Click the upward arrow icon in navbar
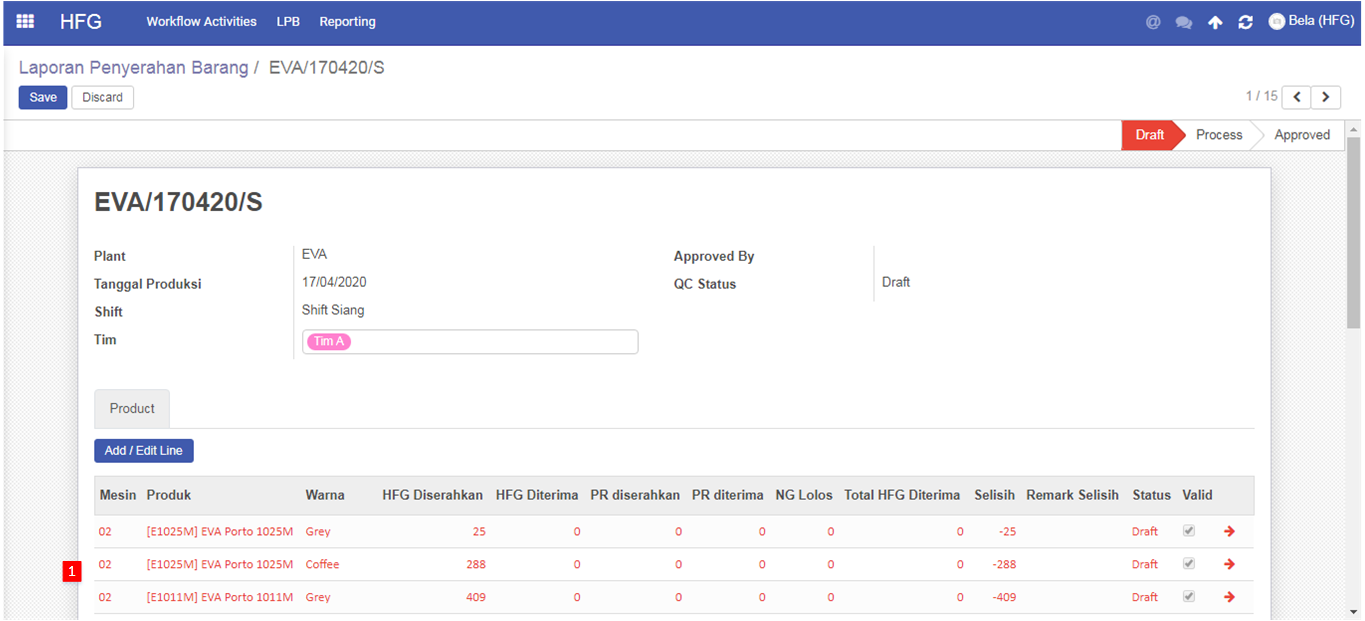Screen dimensions: 1365x621 point(1215,22)
